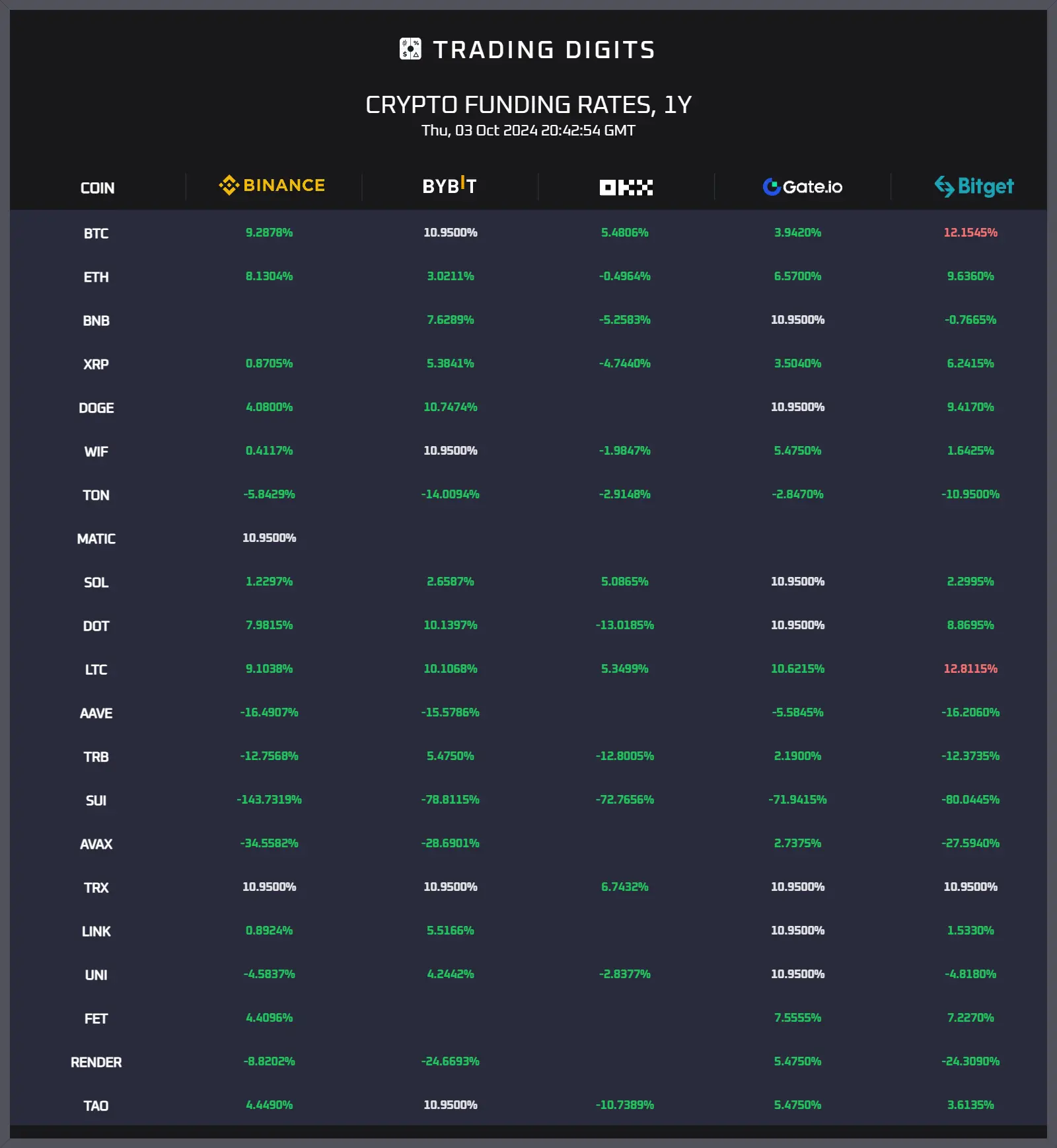
Task: Click the Crypto Funding Rates, 1Y heading
Action: (528, 104)
